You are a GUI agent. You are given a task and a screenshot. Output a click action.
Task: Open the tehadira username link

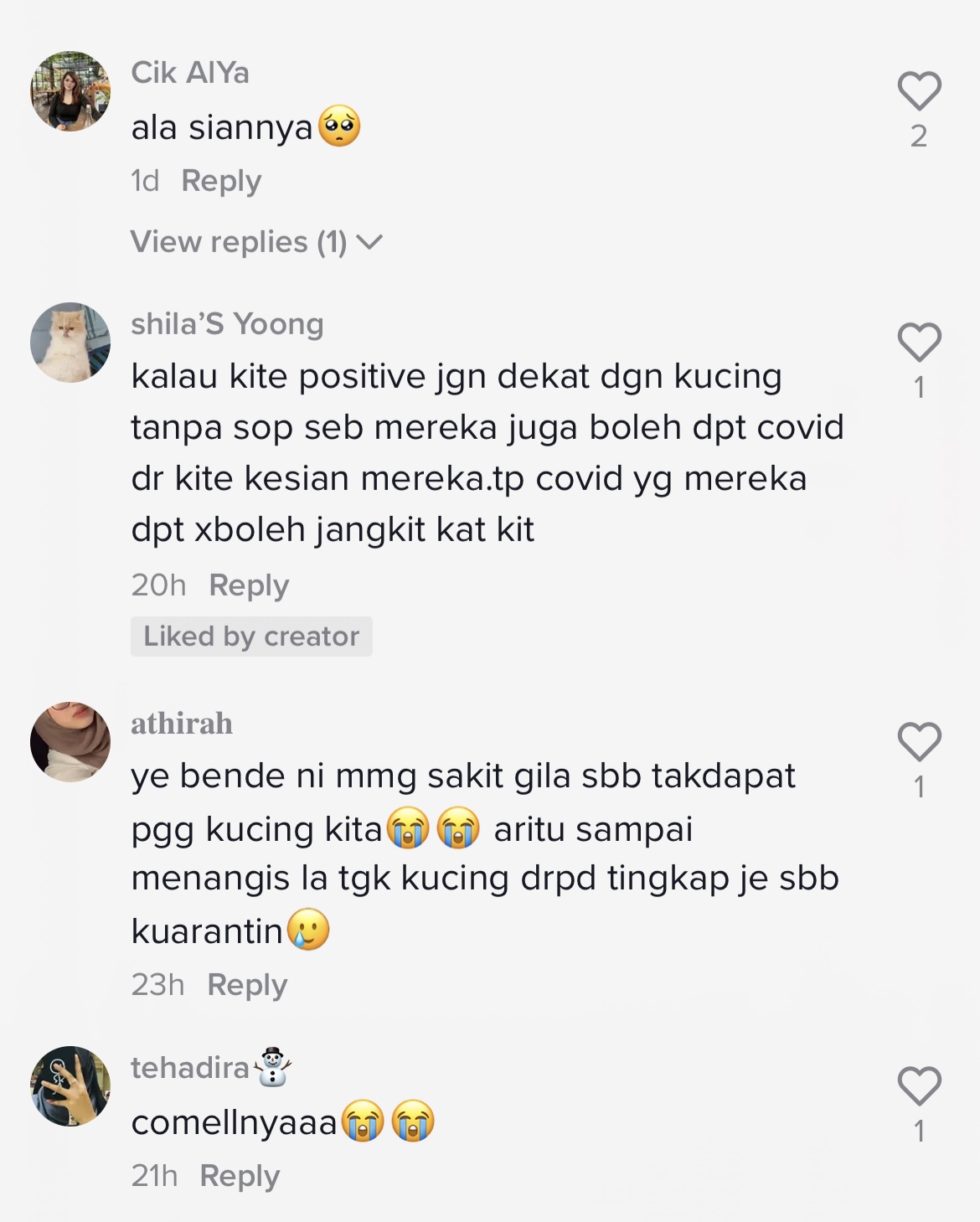click(190, 1068)
